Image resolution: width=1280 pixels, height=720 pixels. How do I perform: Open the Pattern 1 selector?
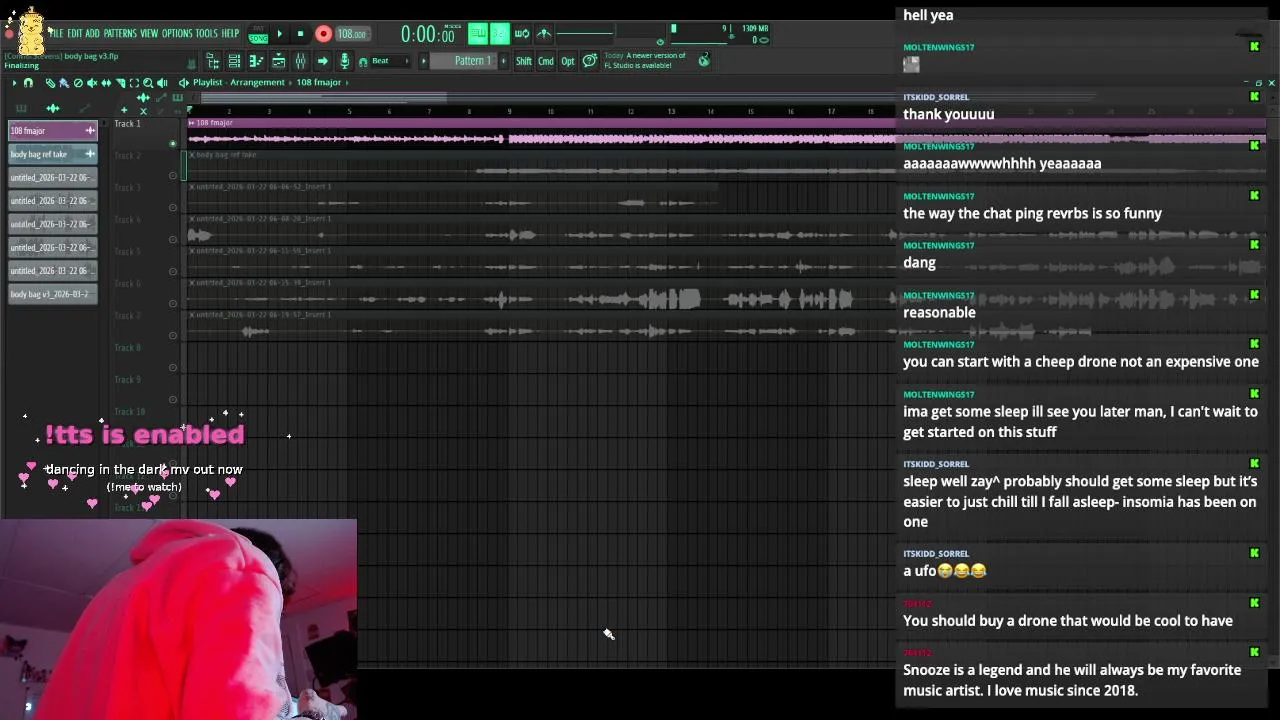[463, 61]
